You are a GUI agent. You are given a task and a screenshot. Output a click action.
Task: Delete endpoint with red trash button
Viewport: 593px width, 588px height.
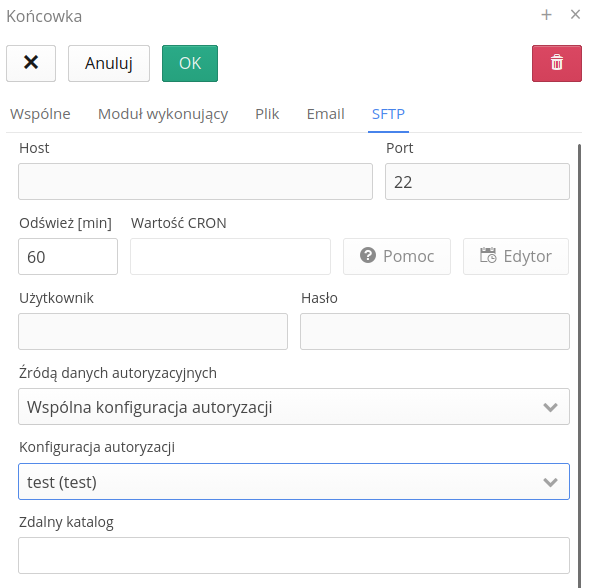click(x=557, y=63)
